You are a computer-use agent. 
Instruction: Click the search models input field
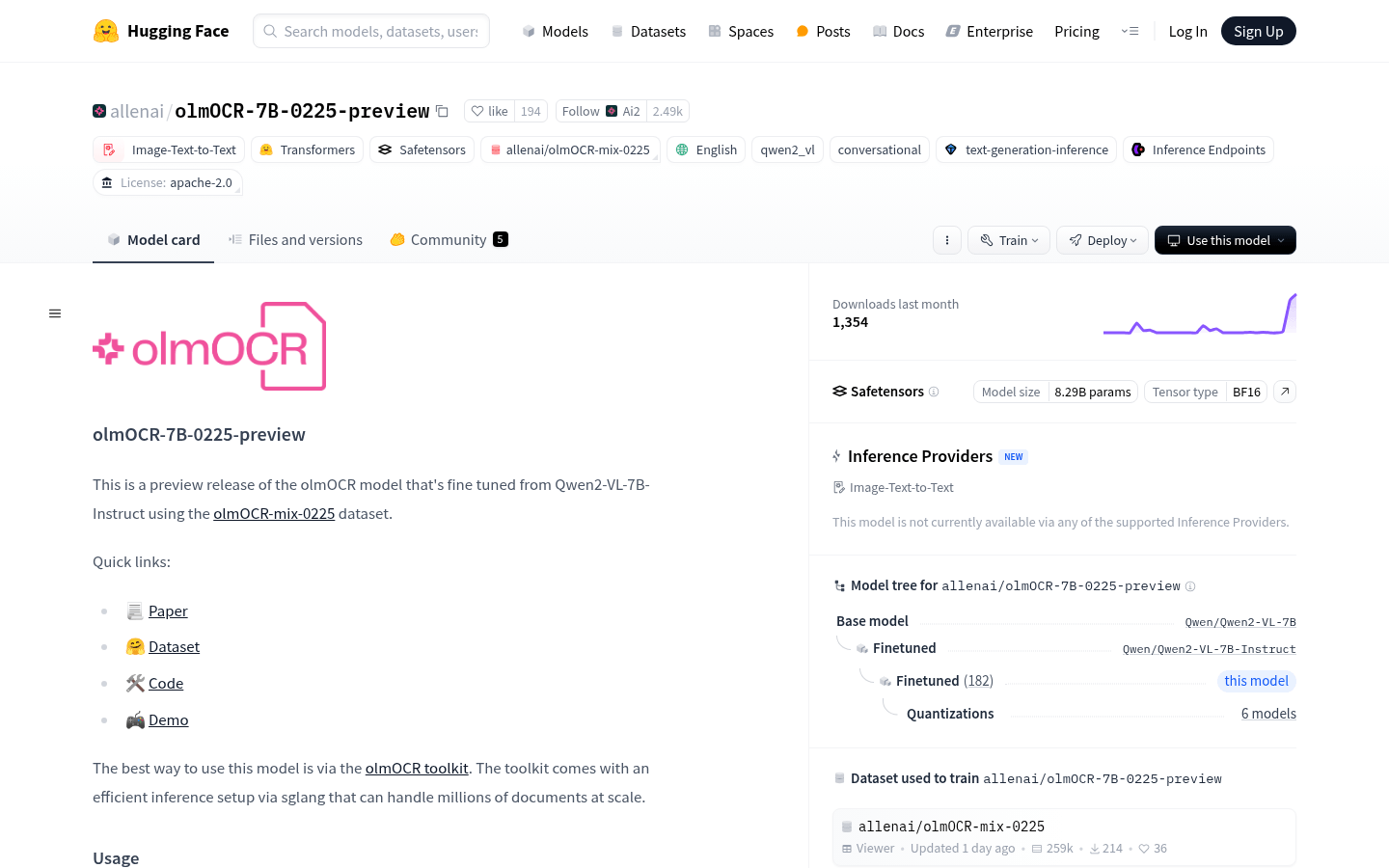pyautogui.click(x=380, y=31)
